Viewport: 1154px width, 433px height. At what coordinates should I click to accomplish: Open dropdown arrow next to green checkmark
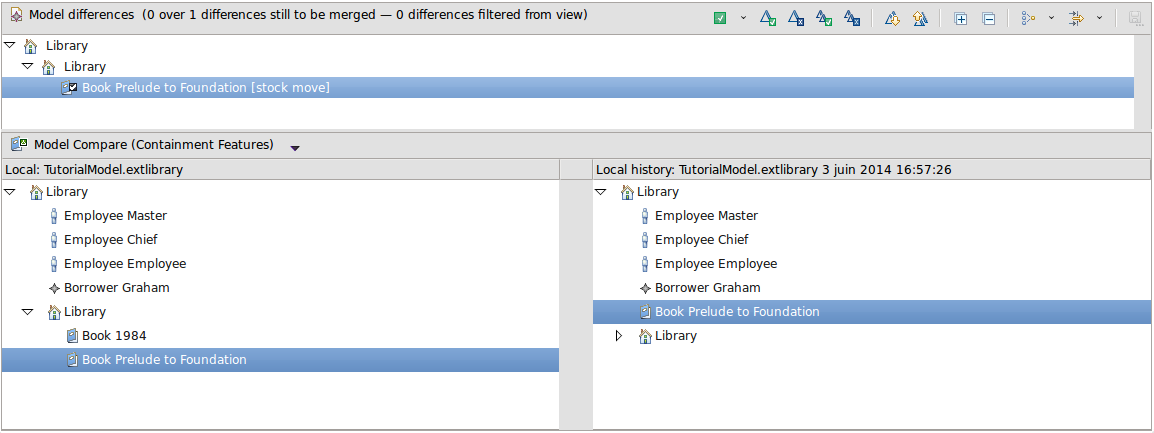pos(743,18)
